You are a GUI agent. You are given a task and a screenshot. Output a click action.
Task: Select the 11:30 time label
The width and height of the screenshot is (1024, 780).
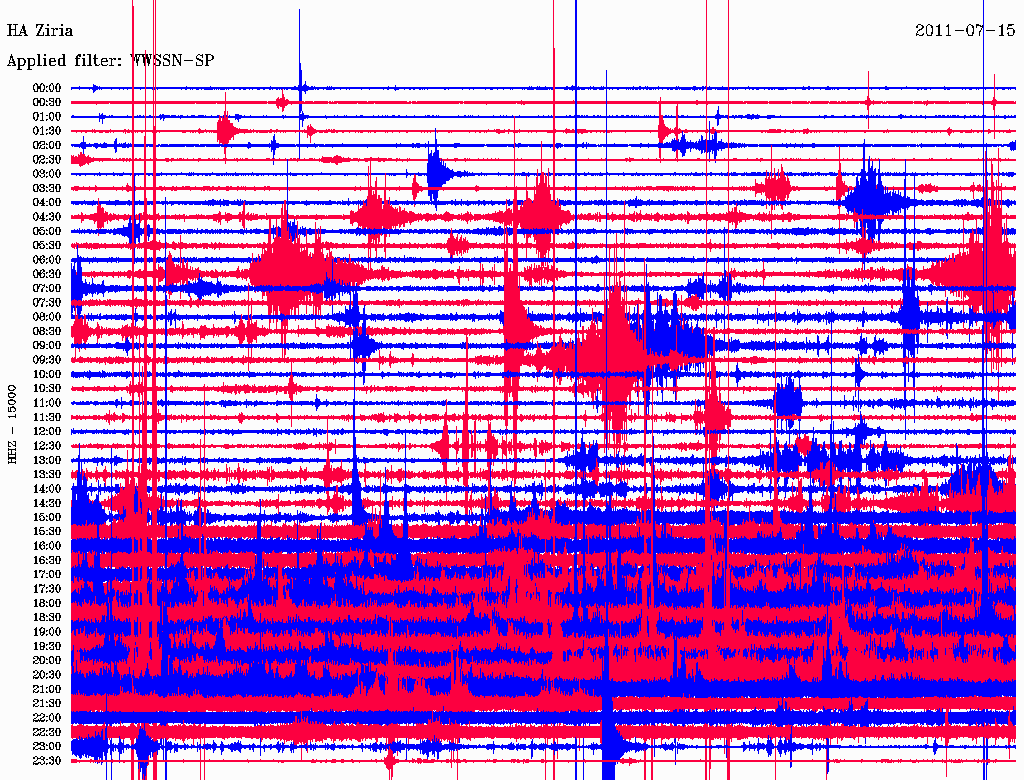(47, 417)
